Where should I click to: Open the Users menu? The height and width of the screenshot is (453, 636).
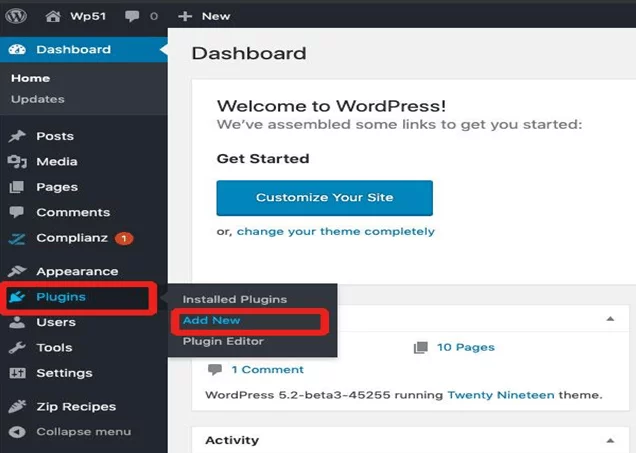click(56, 322)
